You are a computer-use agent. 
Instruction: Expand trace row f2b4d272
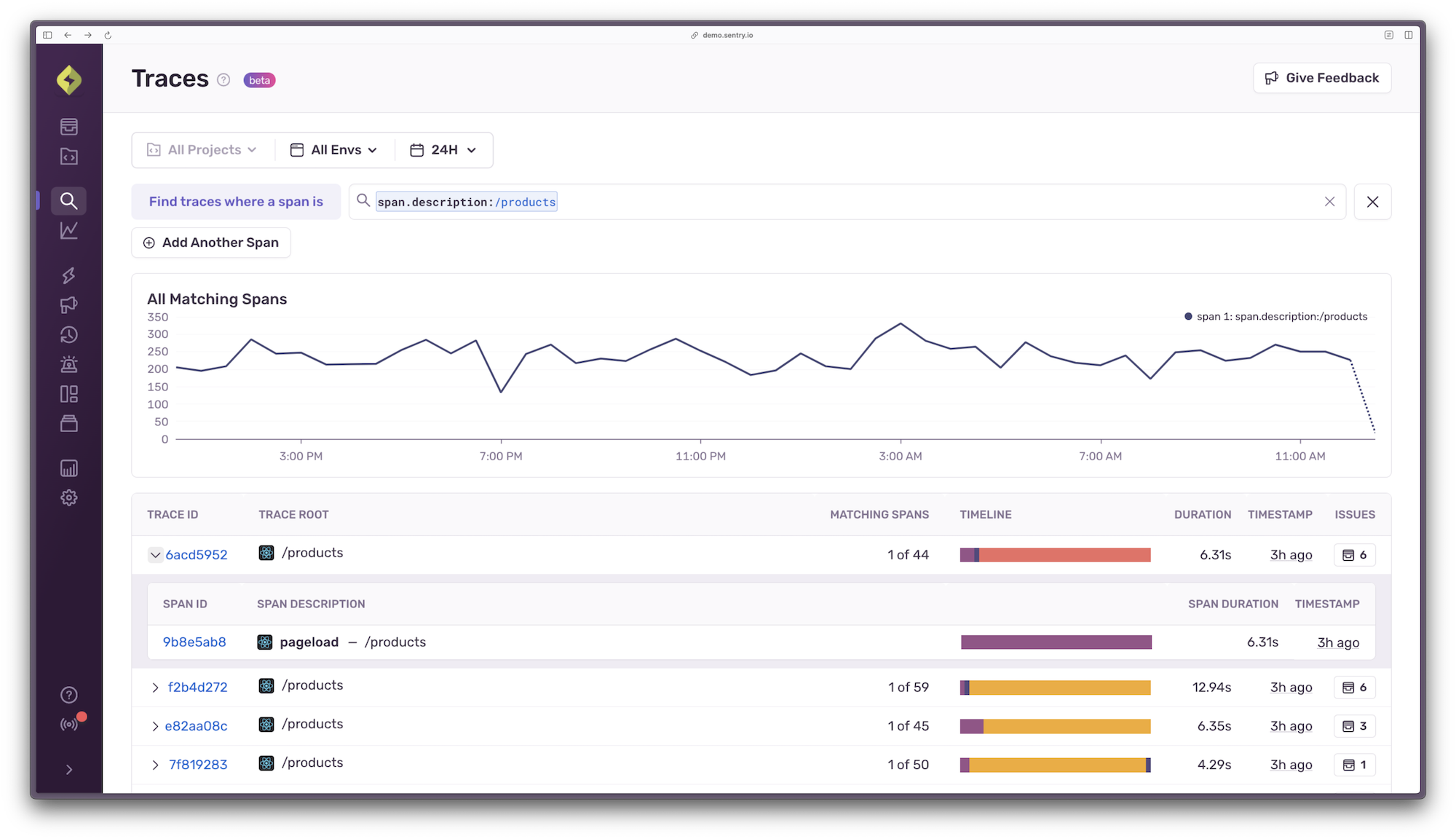coord(155,687)
